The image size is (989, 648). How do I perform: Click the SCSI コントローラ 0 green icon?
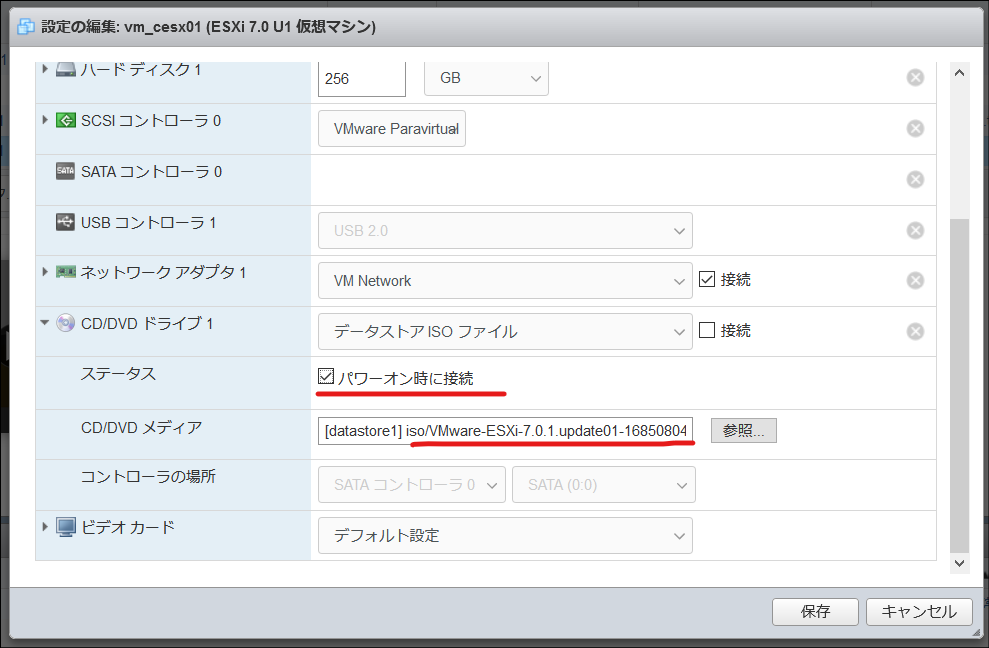(66, 120)
